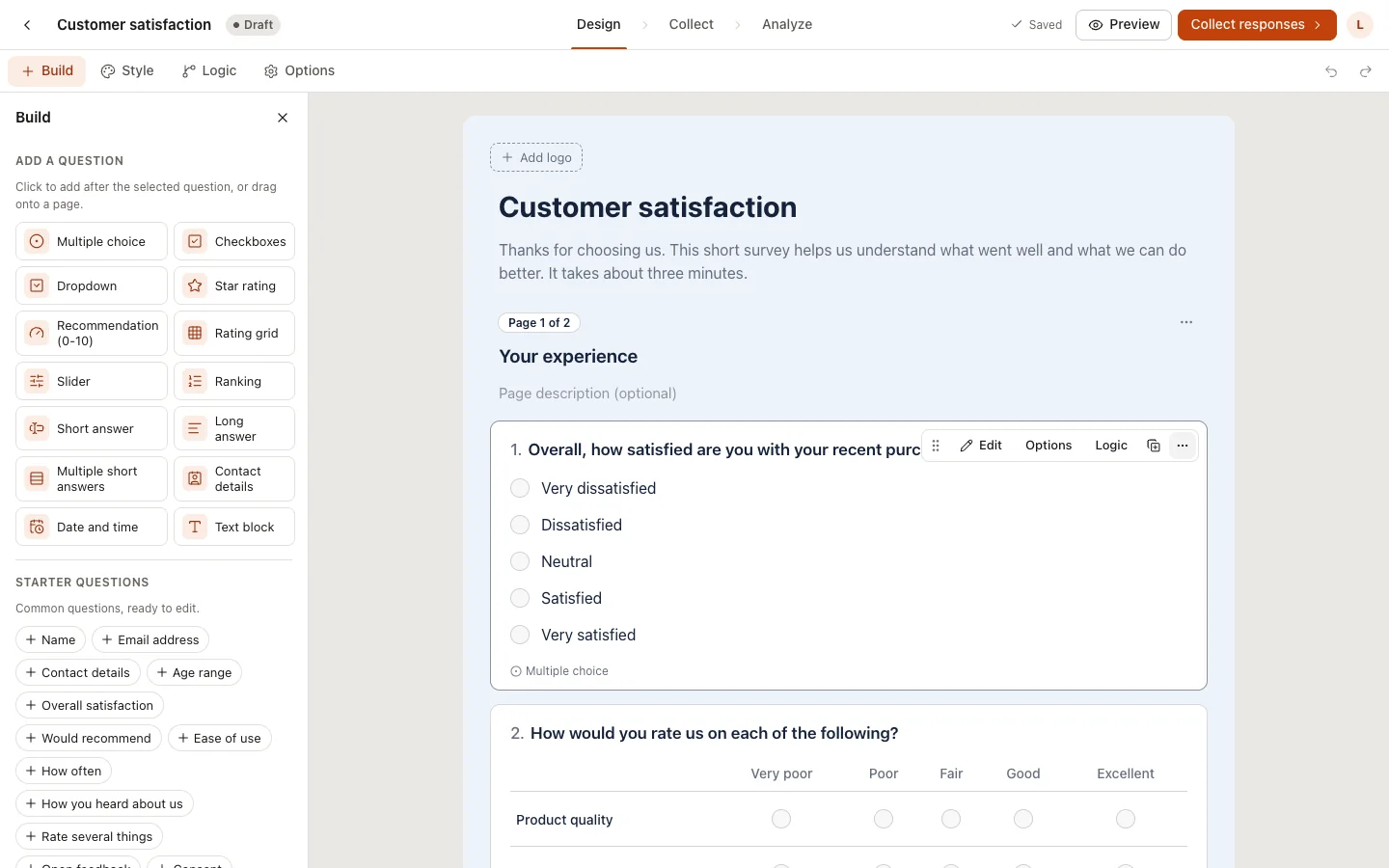Add a Rating grid question
Viewport: 1389px width, 868px height.
coord(234,333)
